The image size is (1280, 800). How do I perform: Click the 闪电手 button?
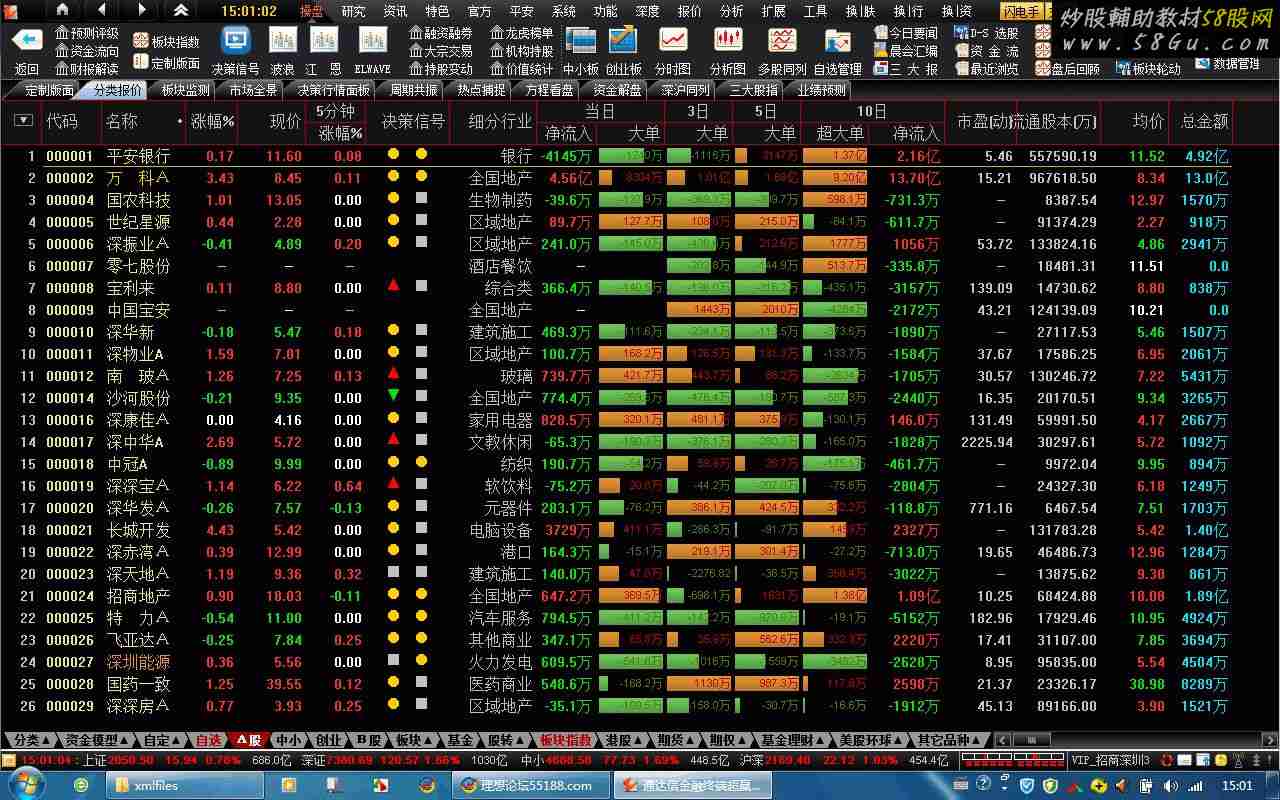pos(1022,12)
